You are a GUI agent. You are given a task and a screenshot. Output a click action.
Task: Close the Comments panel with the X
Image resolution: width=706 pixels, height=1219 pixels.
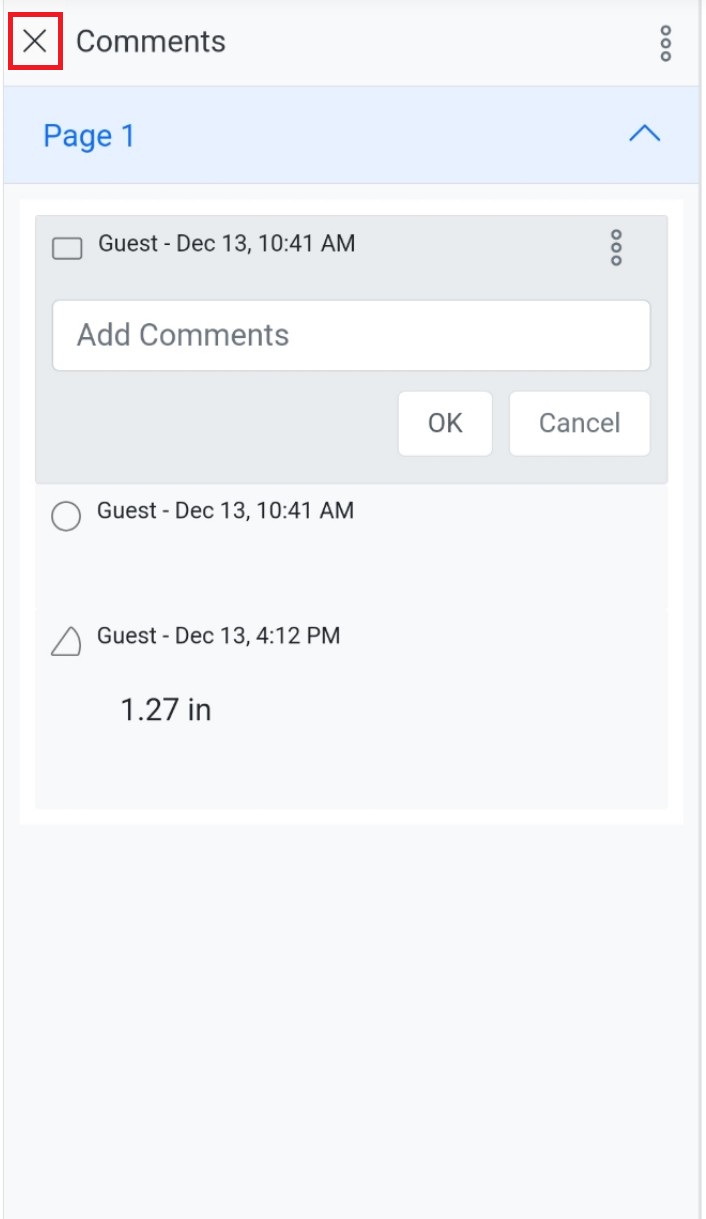35,41
